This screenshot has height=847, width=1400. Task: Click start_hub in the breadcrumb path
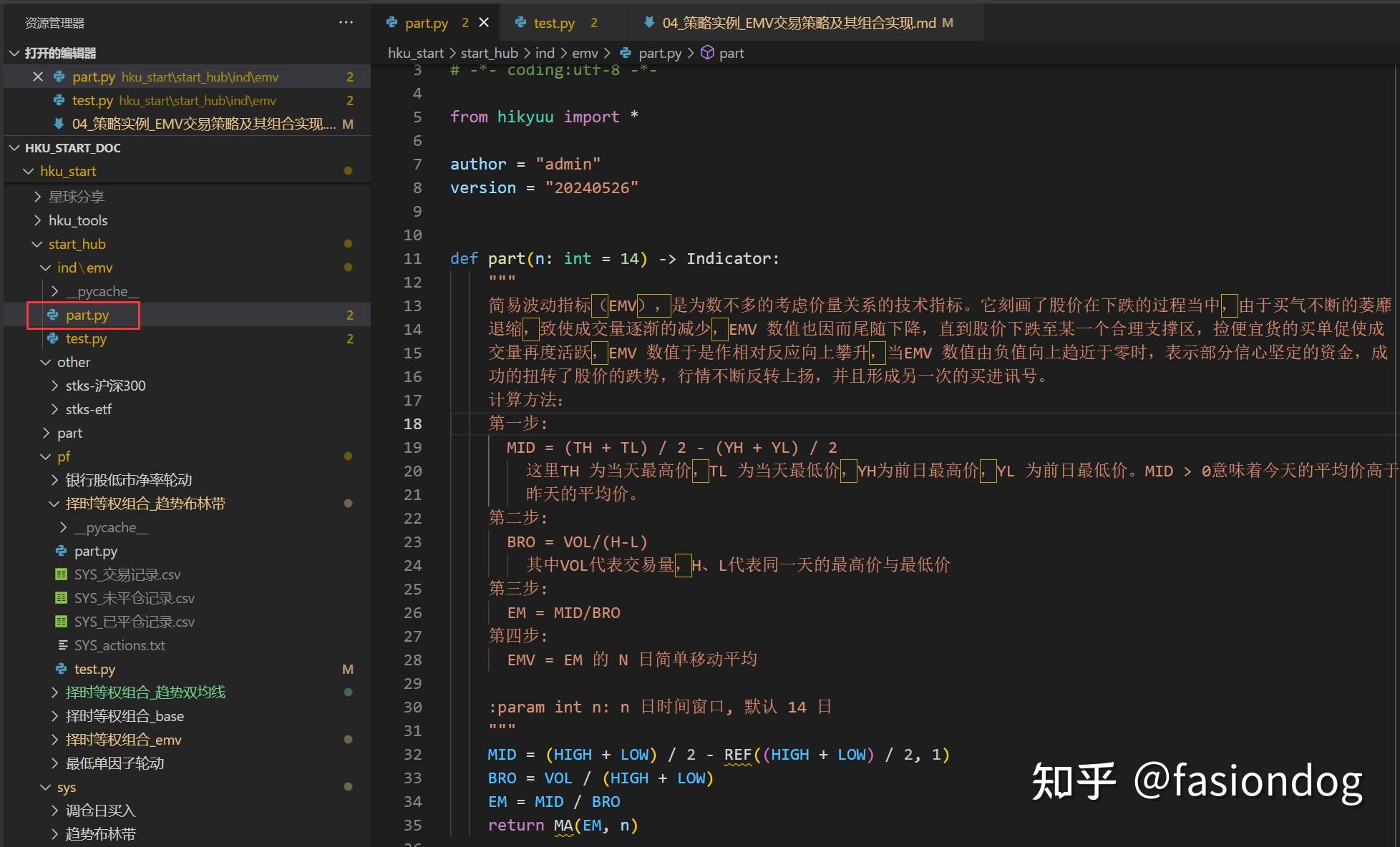pos(489,52)
